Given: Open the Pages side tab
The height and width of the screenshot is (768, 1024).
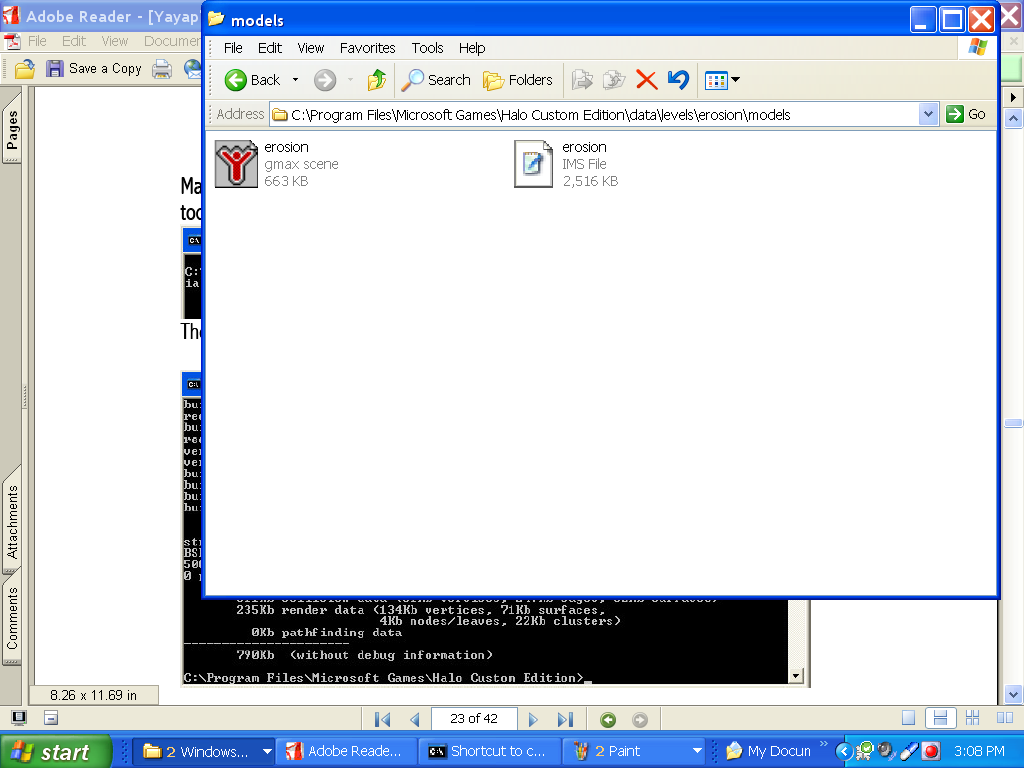Looking at the screenshot, I should 12,130.
